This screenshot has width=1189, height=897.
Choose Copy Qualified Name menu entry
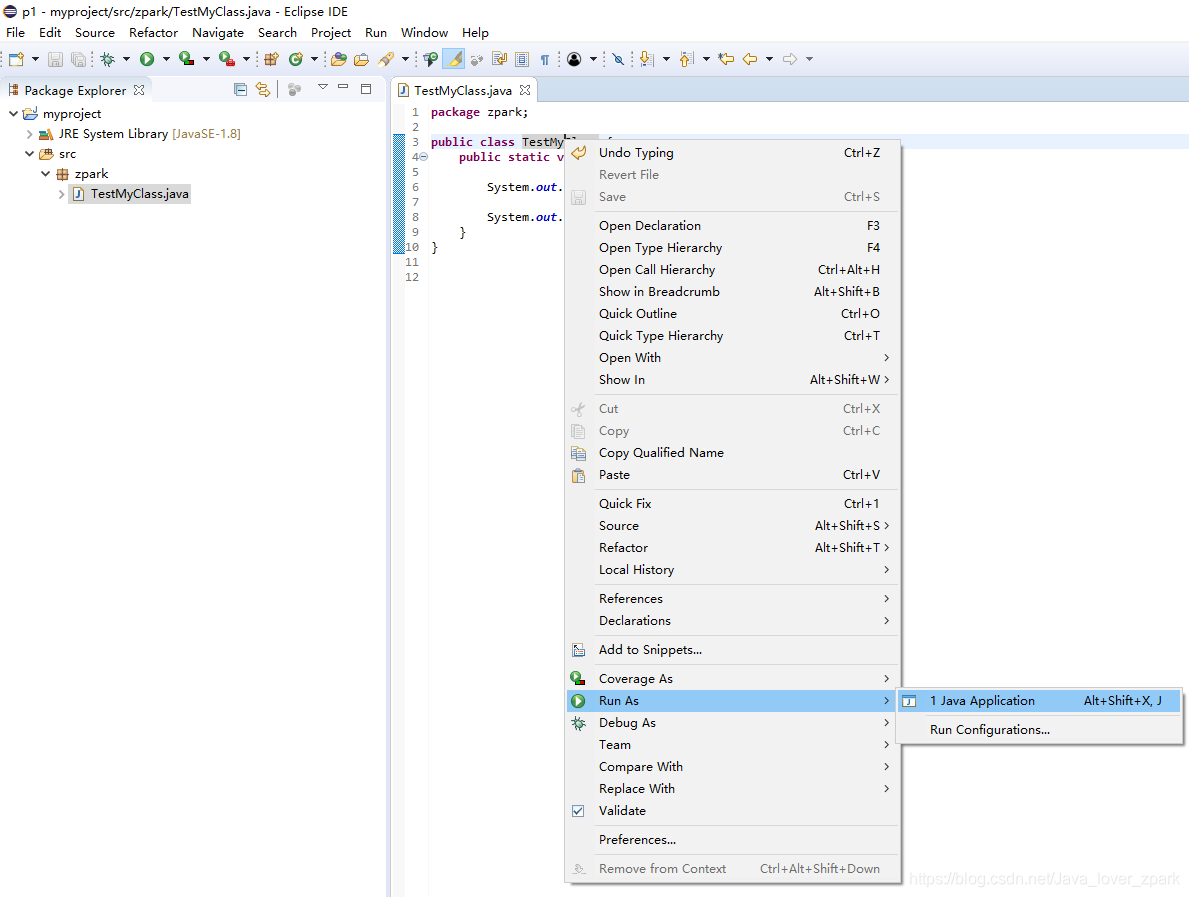(733, 453)
